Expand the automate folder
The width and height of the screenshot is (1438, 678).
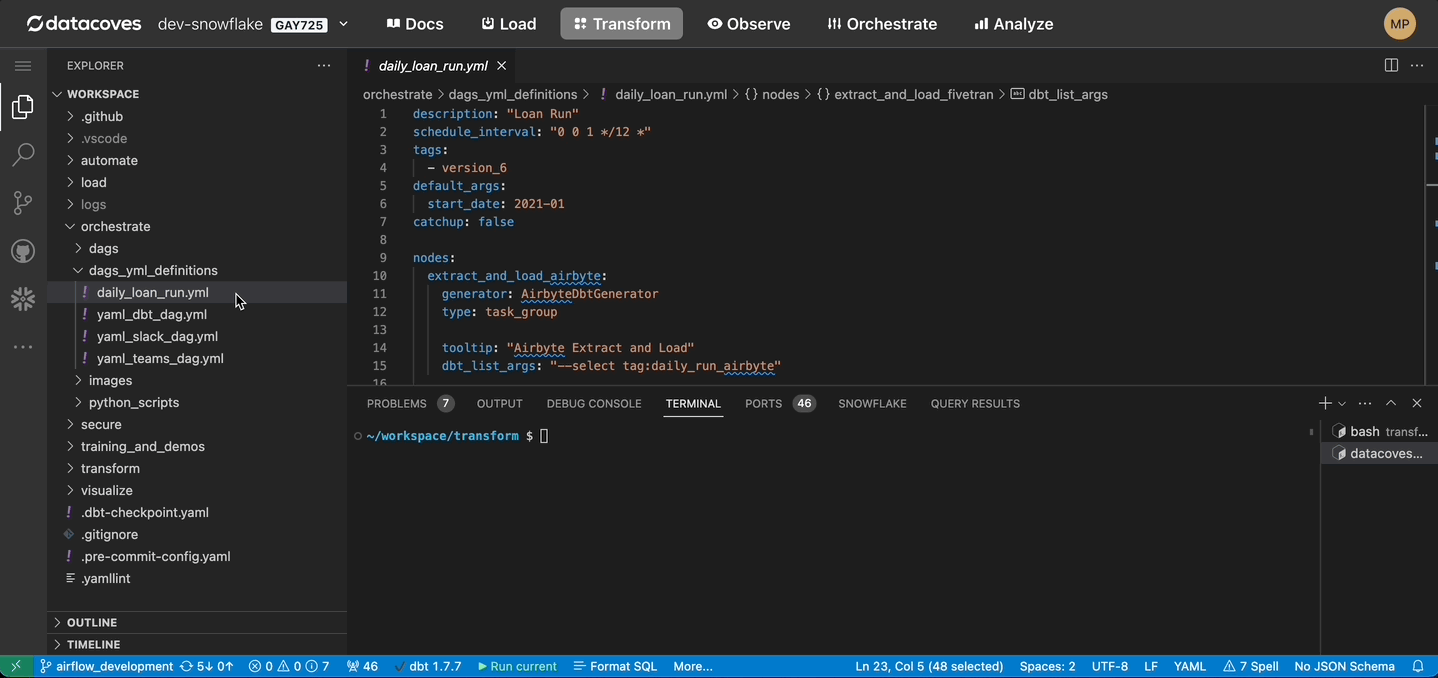coord(197,160)
